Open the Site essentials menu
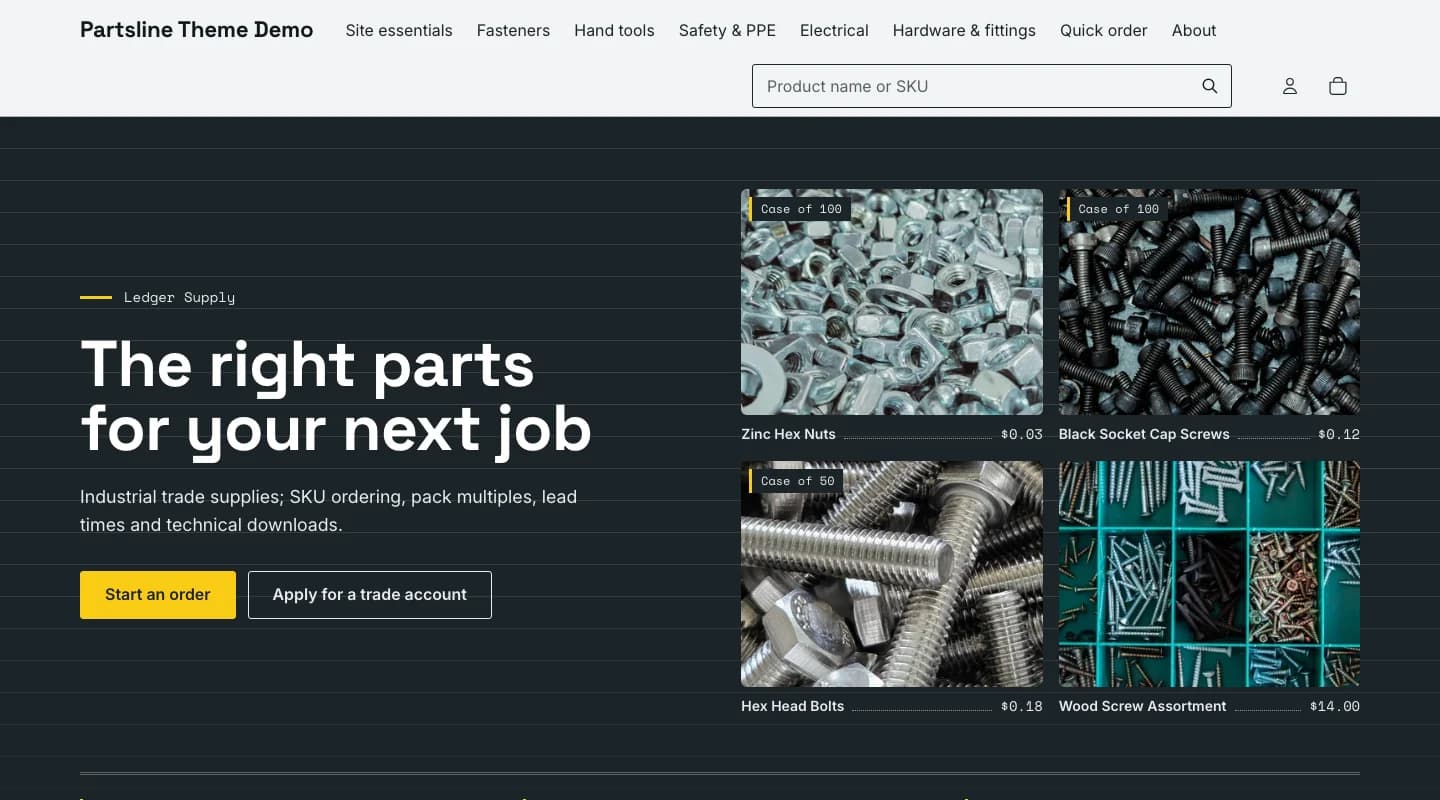 (399, 30)
